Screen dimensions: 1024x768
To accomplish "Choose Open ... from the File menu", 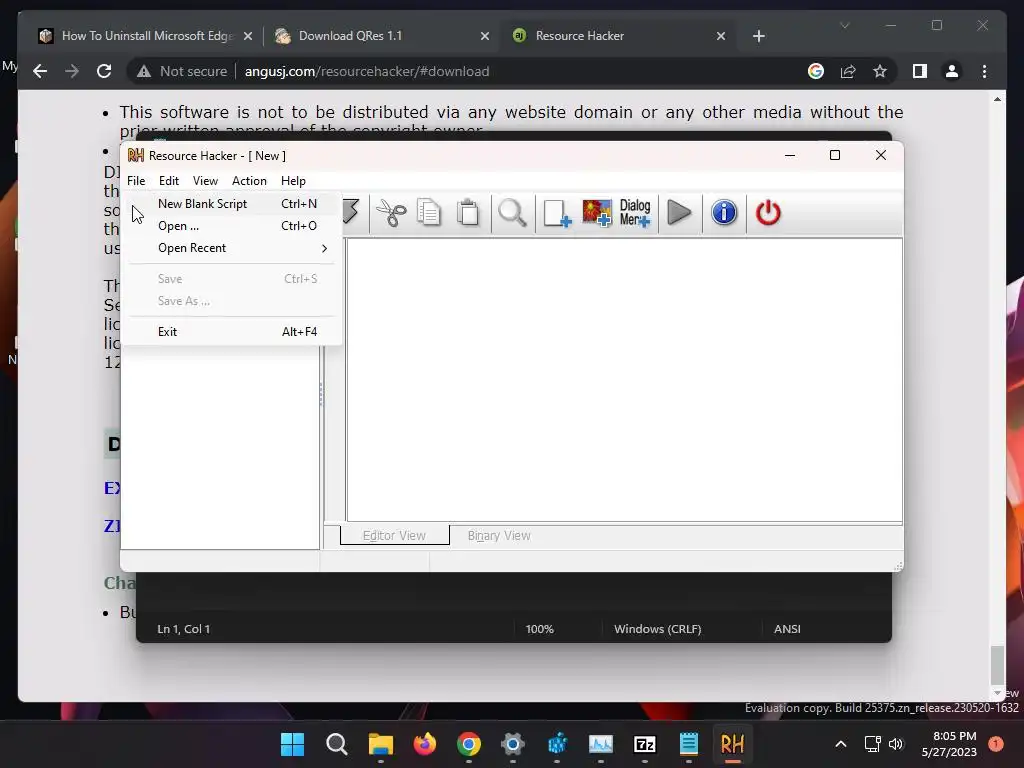I will pyautogui.click(x=232, y=226).
